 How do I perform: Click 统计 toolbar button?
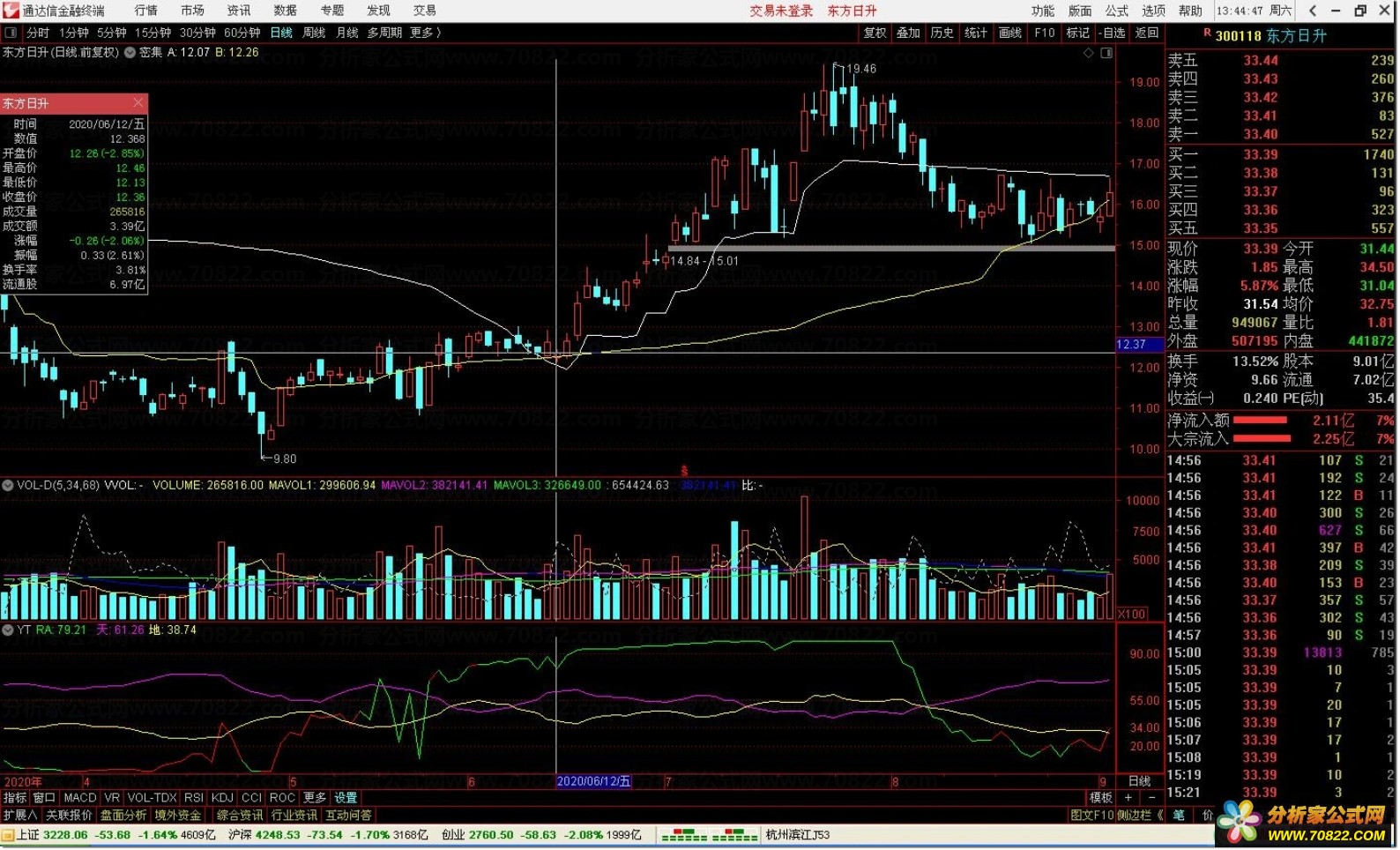[x=976, y=33]
